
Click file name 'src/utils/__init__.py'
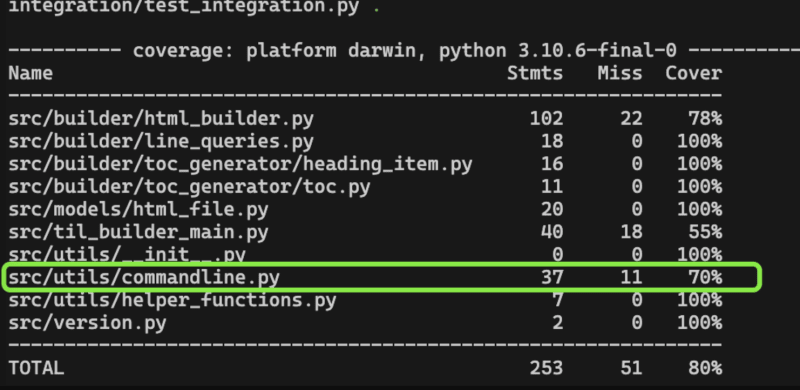pos(127,254)
